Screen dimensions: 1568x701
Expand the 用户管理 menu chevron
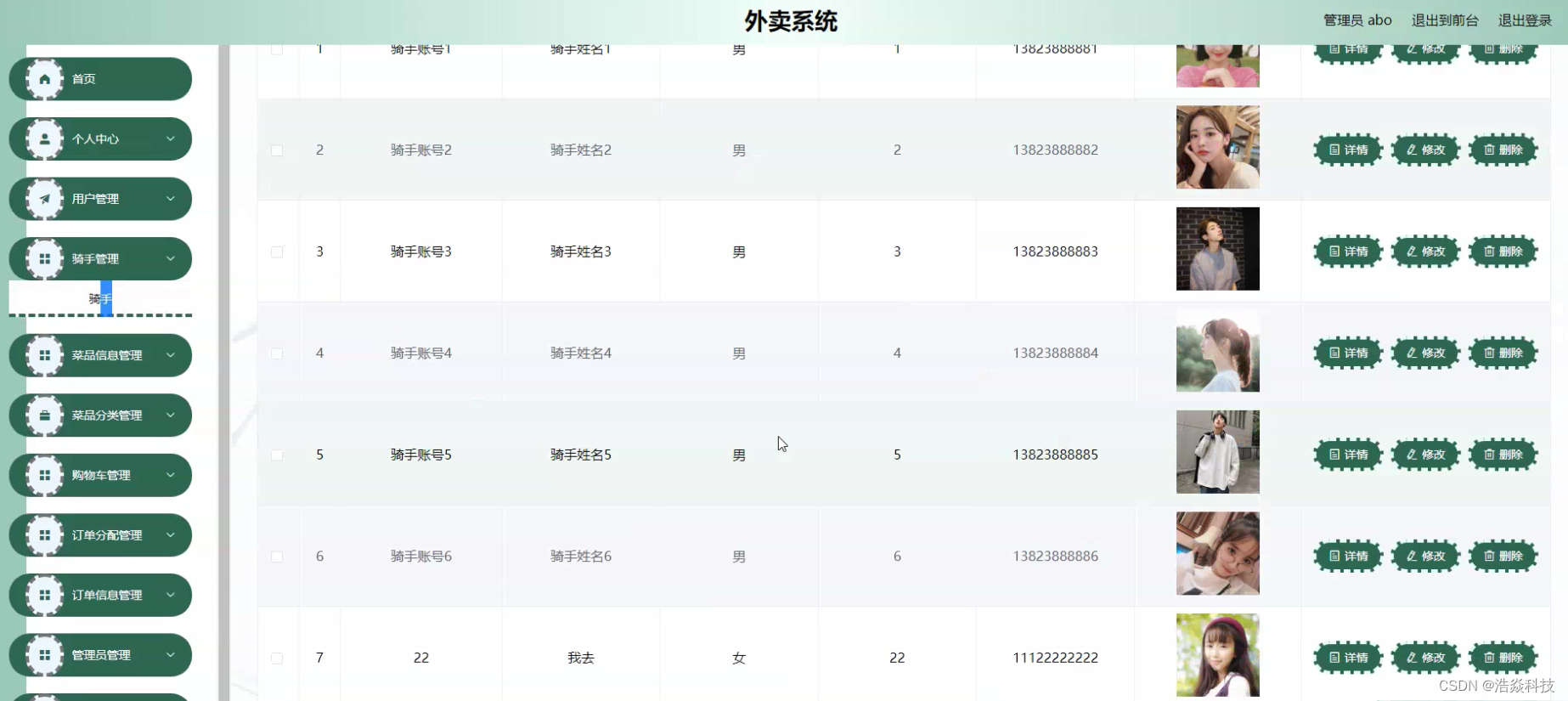(171, 199)
